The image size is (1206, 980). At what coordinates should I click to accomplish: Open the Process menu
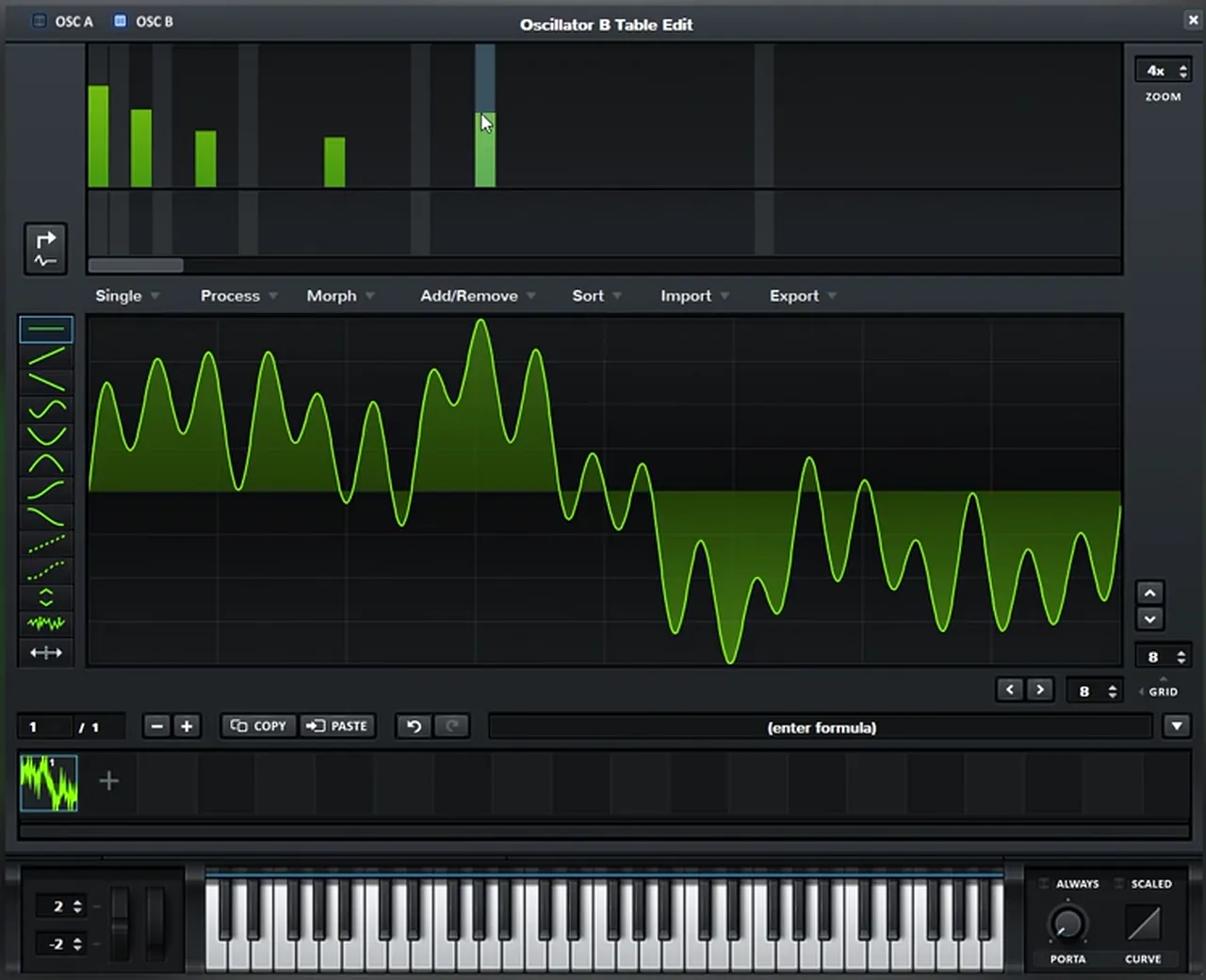(238, 296)
